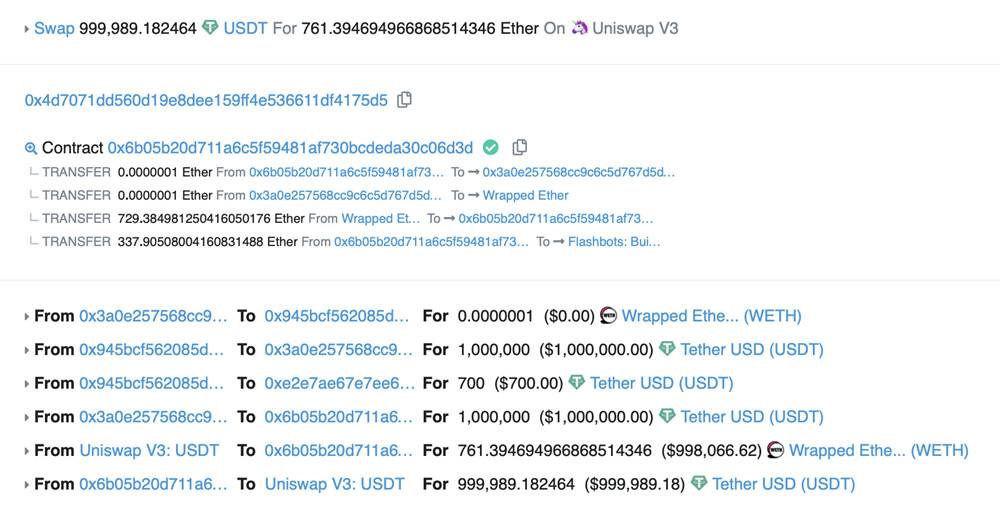This screenshot has width=1000, height=523.
Task: Open contract 0x6b05b20d711a6c5f59481af730bcdeda30c06d3d
Action: [290, 148]
